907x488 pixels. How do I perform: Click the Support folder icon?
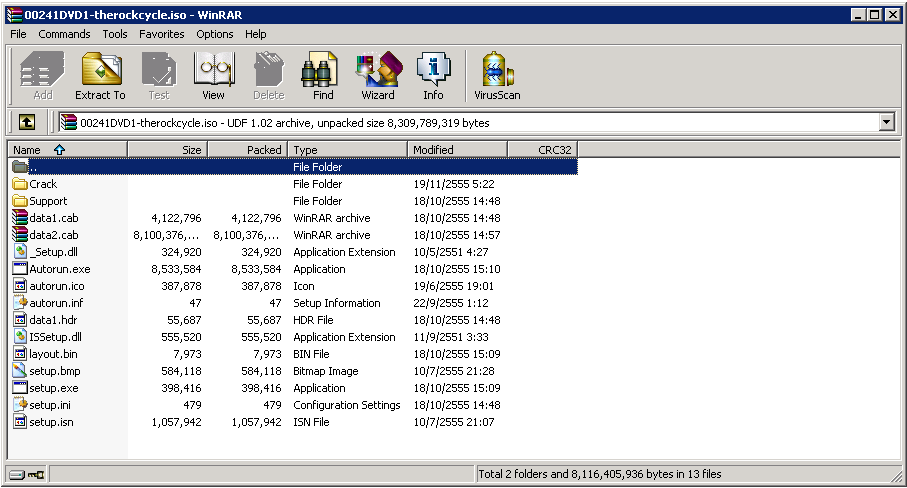tap(20, 201)
